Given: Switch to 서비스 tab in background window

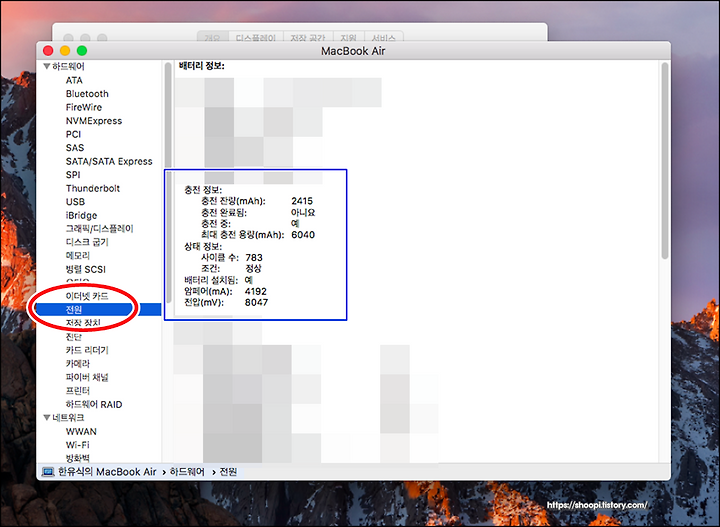Looking at the screenshot, I should pos(383,37).
